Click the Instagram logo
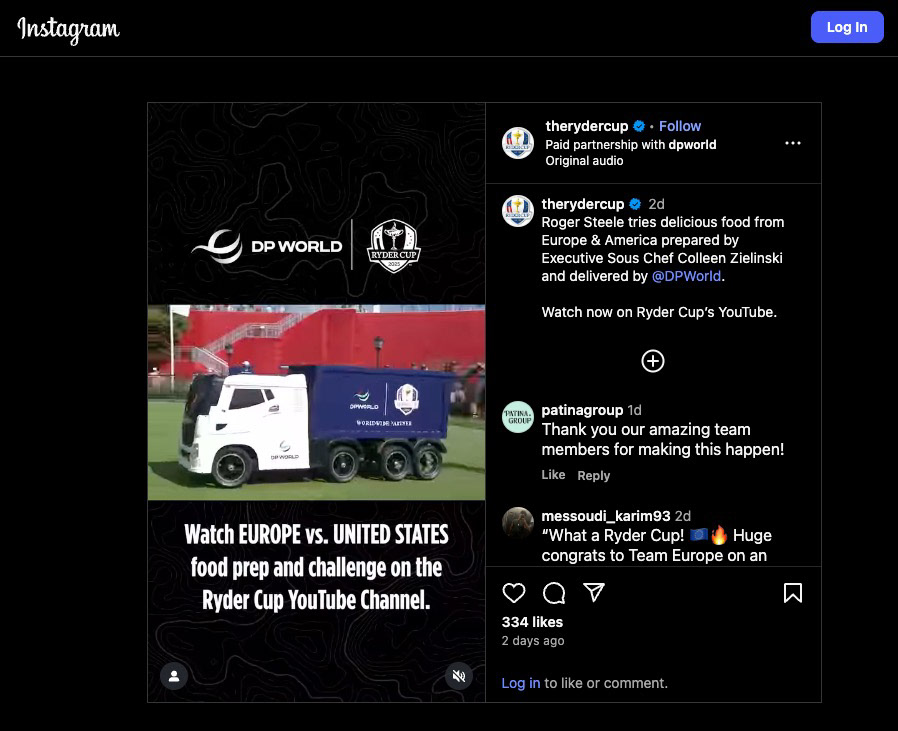This screenshot has height=731, width=898. [x=68, y=29]
